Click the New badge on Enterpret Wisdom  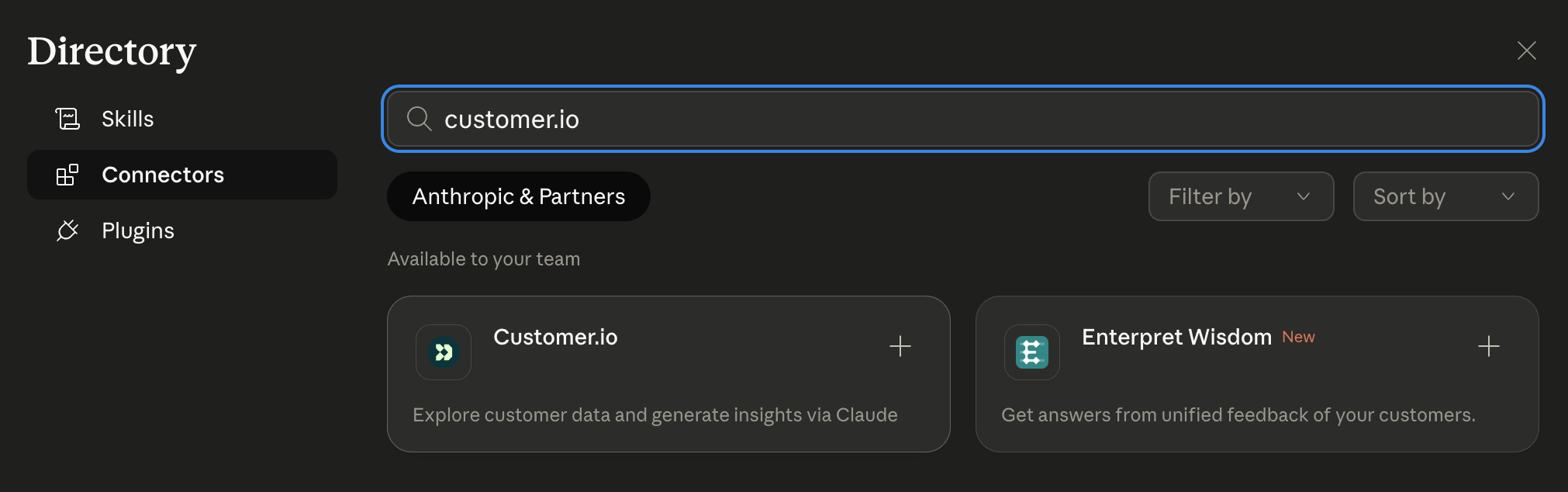1298,337
